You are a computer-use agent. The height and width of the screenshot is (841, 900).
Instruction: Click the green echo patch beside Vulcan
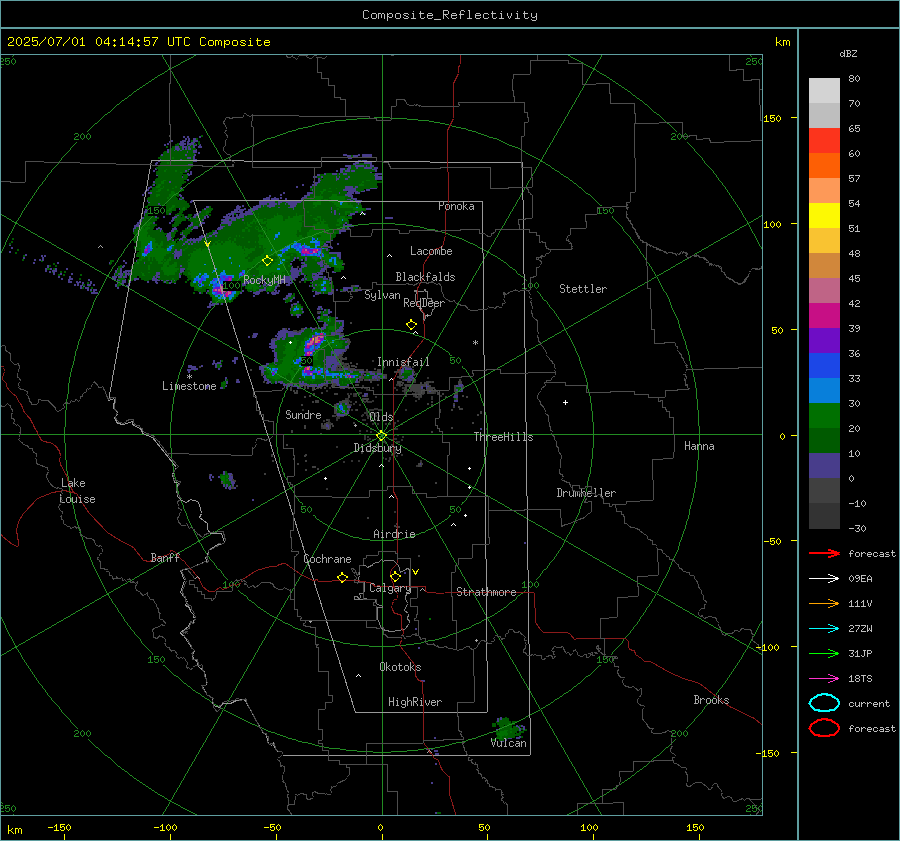(507, 728)
